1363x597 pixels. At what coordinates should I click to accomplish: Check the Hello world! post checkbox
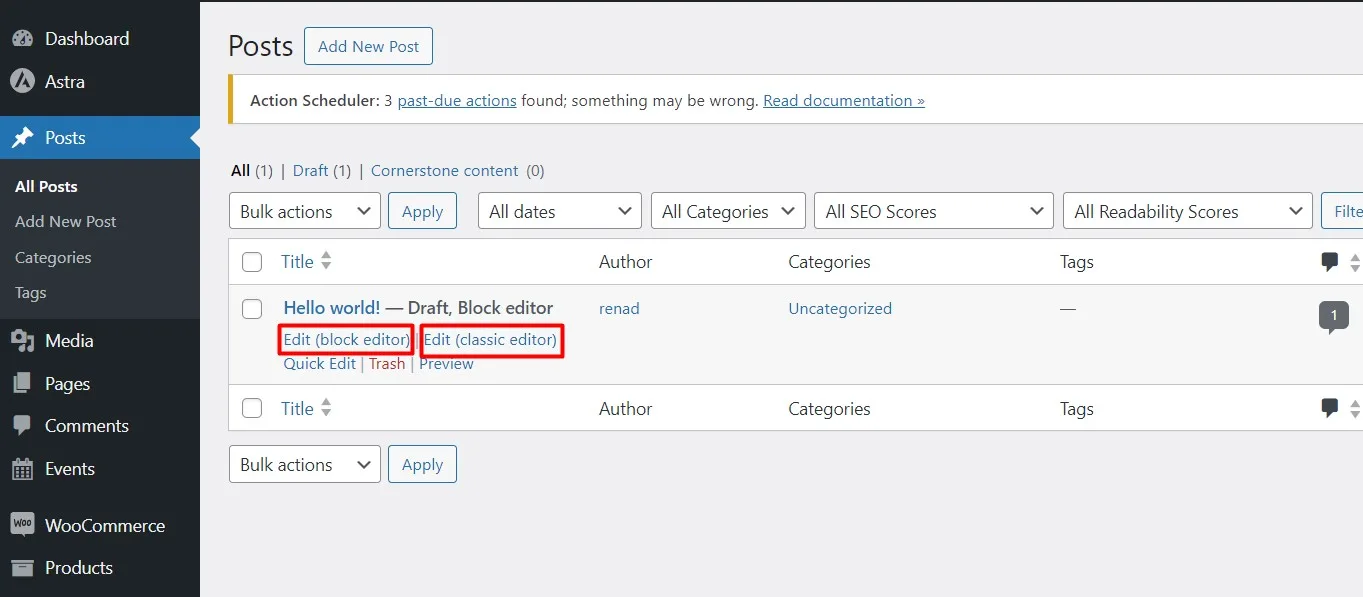[x=252, y=309]
